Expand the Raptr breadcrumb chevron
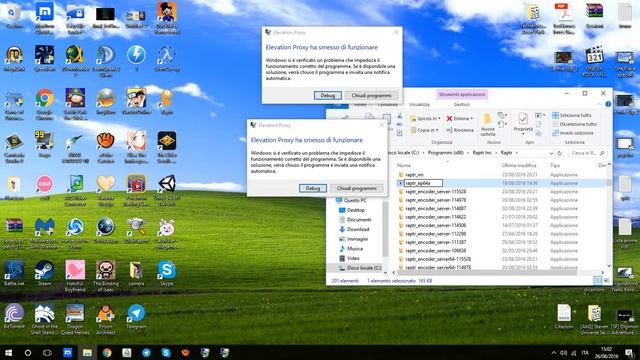The height and width of the screenshot is (360, 640). click(x=516, y=153)
